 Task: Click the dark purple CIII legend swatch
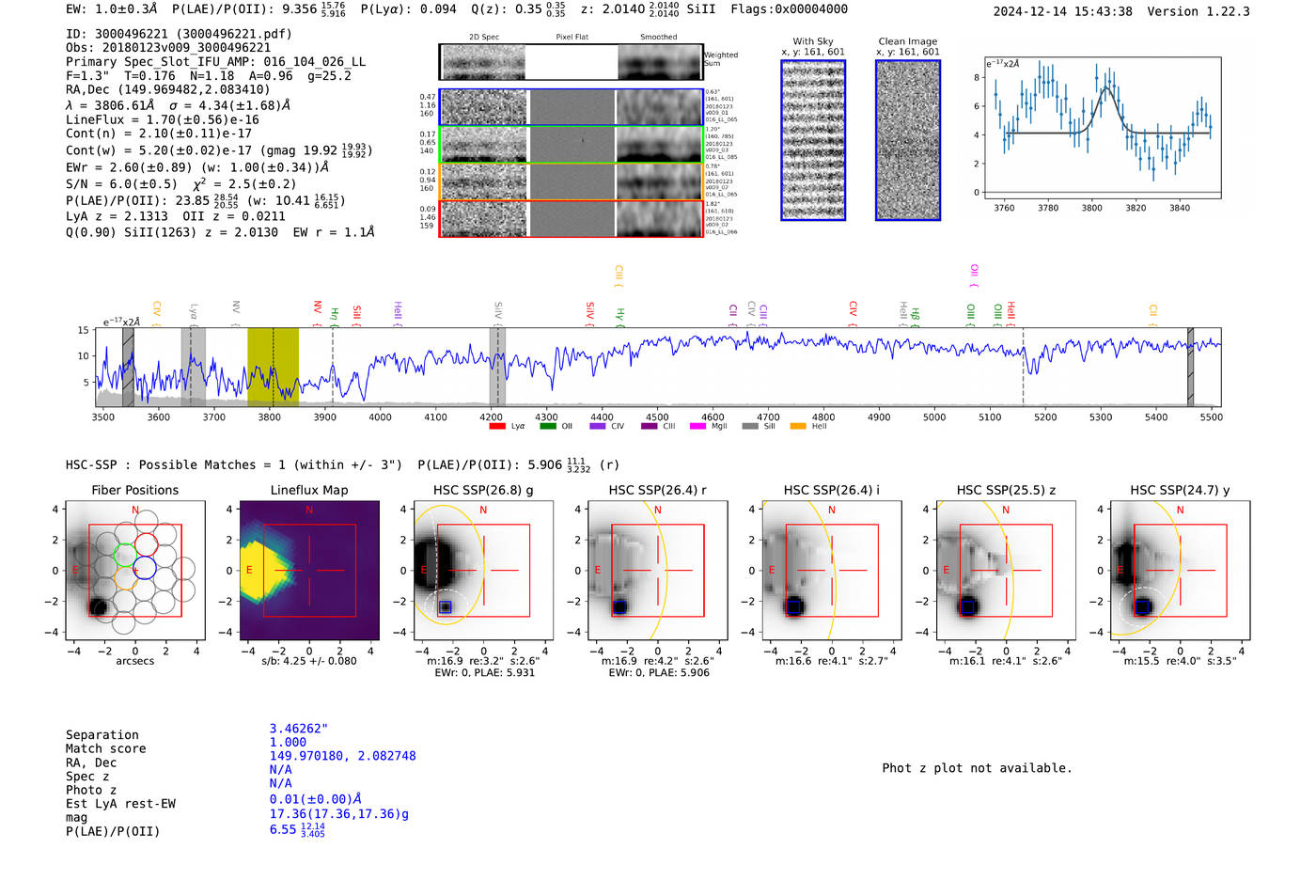point(650,426)
